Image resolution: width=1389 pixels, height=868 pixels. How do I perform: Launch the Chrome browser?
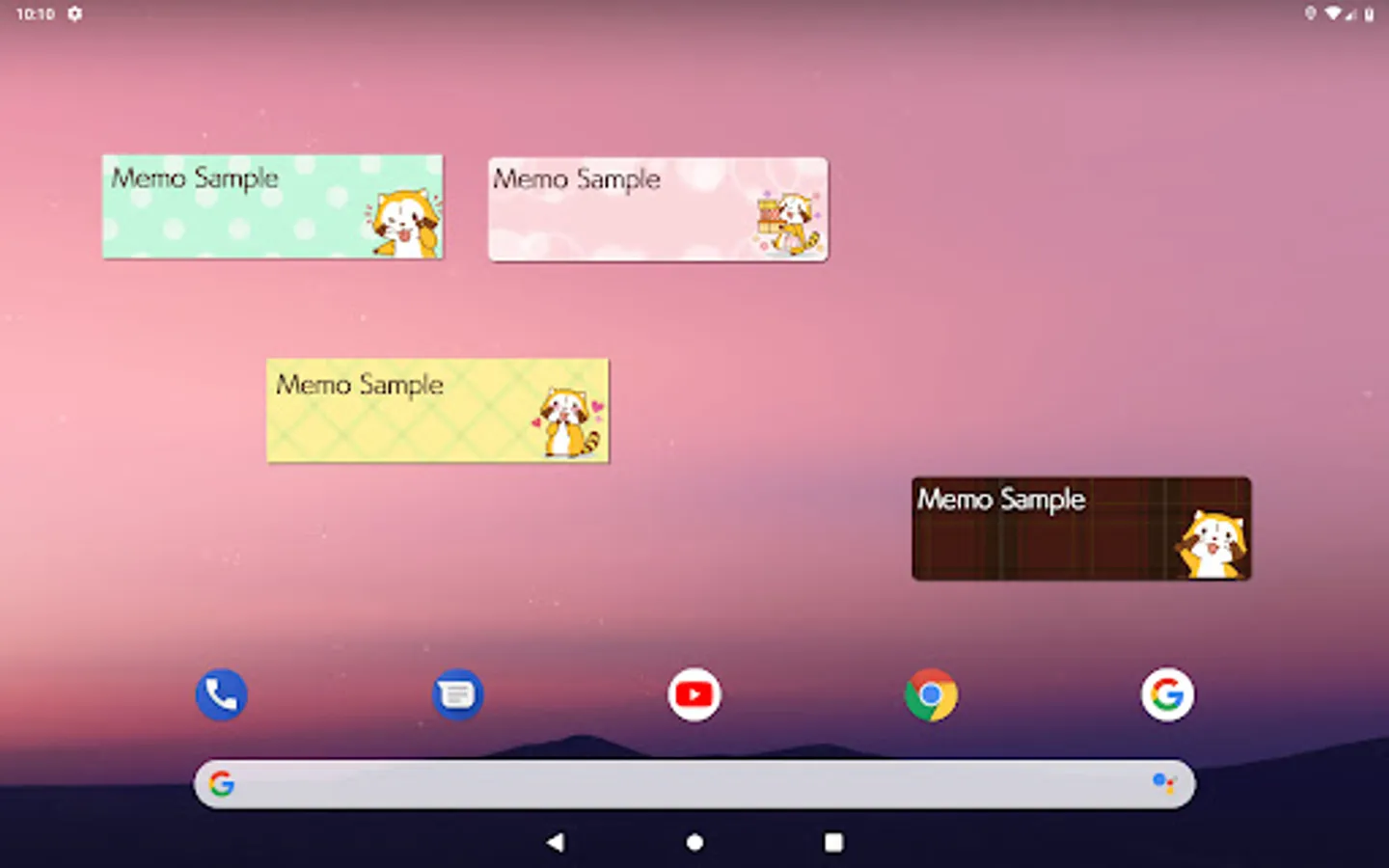pos(931,694)
